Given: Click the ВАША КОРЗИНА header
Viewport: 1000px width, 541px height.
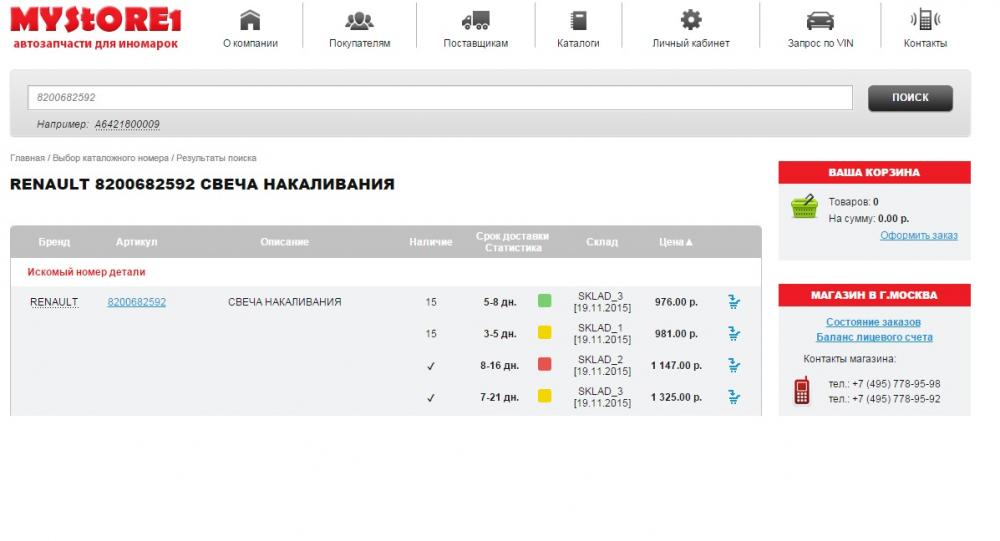Looking at the screenshot, I should pyautogui.click(x=874, y=172).
